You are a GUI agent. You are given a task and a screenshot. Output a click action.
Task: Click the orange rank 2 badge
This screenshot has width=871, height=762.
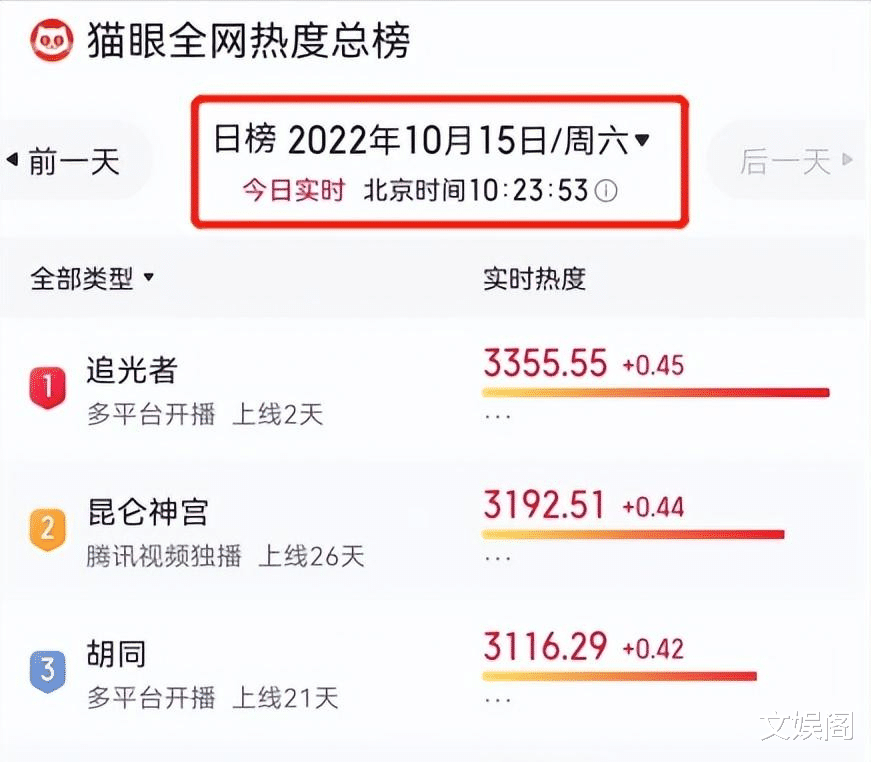(48, 529)
